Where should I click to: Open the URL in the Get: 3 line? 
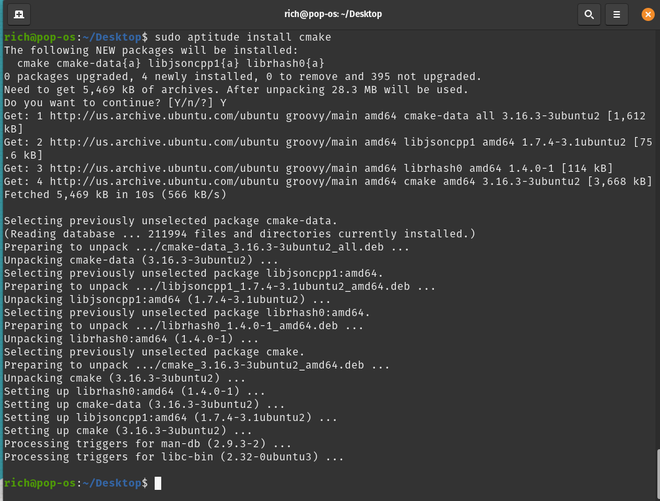(x=164, y=168)
